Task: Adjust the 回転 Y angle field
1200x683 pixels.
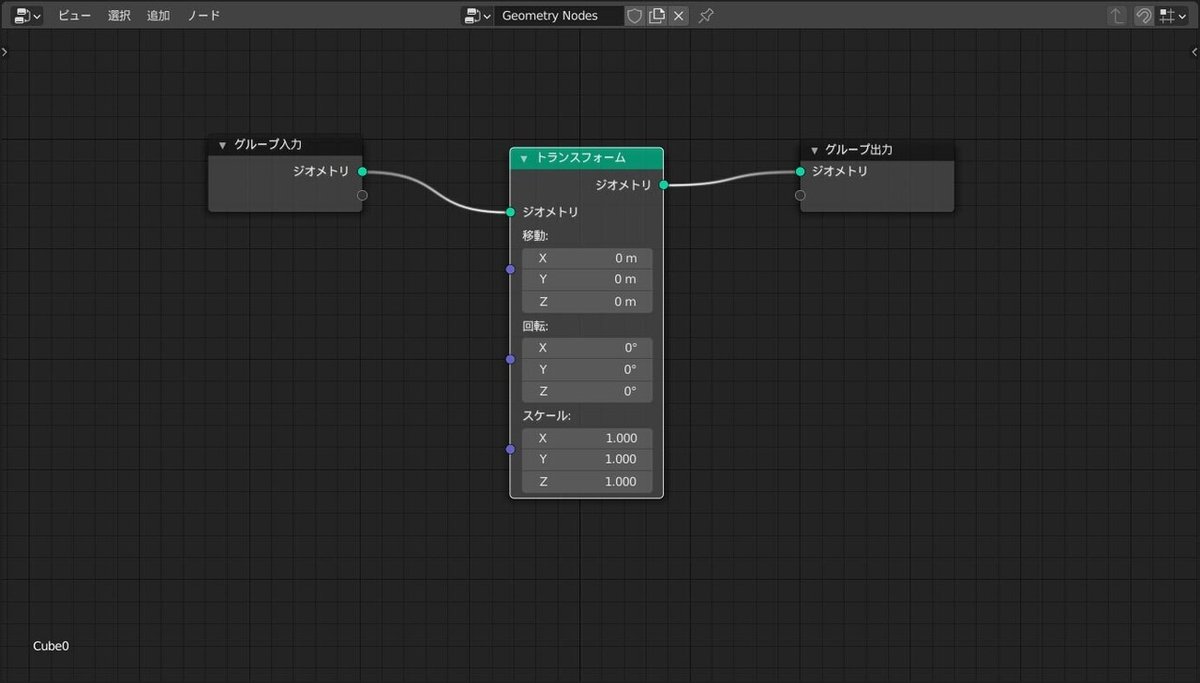Action: pyautogui.click(x=587, y=370)
